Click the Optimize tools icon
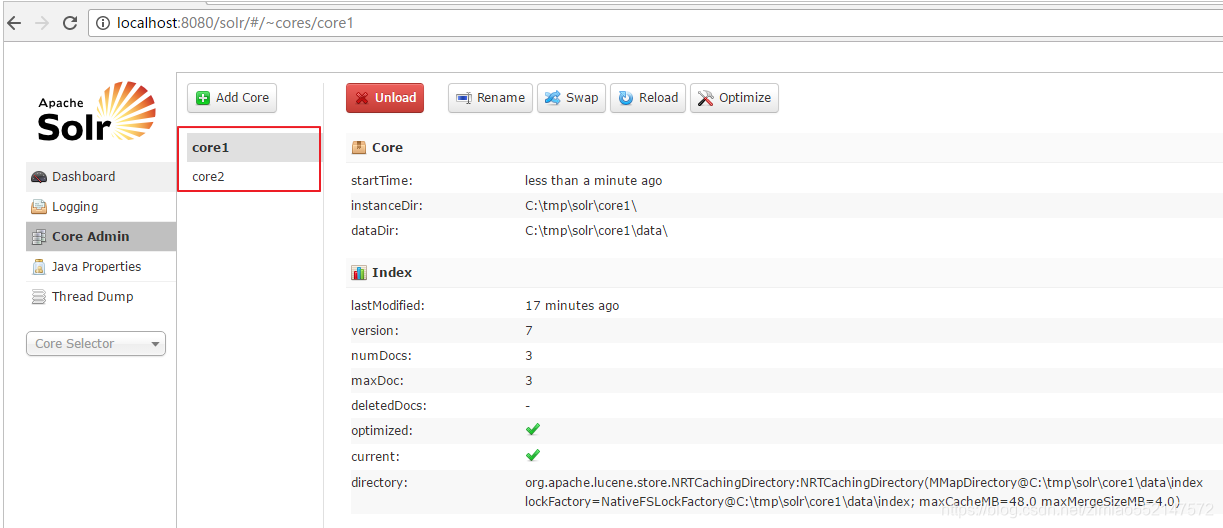The height and width of the screenshot is (528, 1223). coord(706,98)
